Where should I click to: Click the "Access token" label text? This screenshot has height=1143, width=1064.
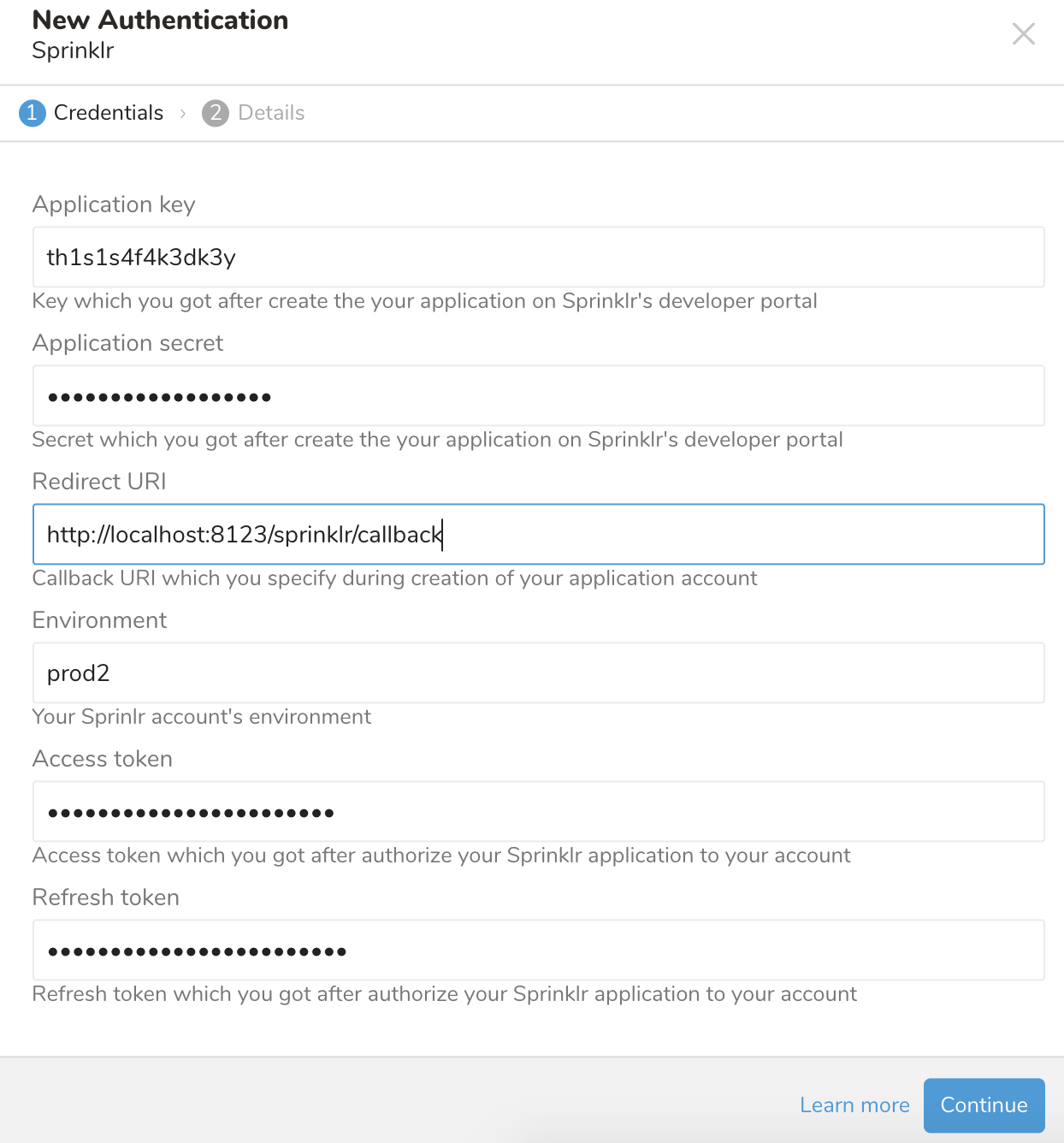[103, 759]
